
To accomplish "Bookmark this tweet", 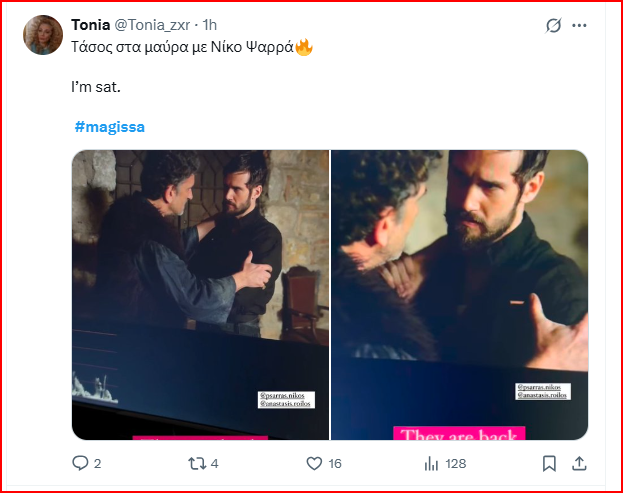I will click(x=549, y=463).
